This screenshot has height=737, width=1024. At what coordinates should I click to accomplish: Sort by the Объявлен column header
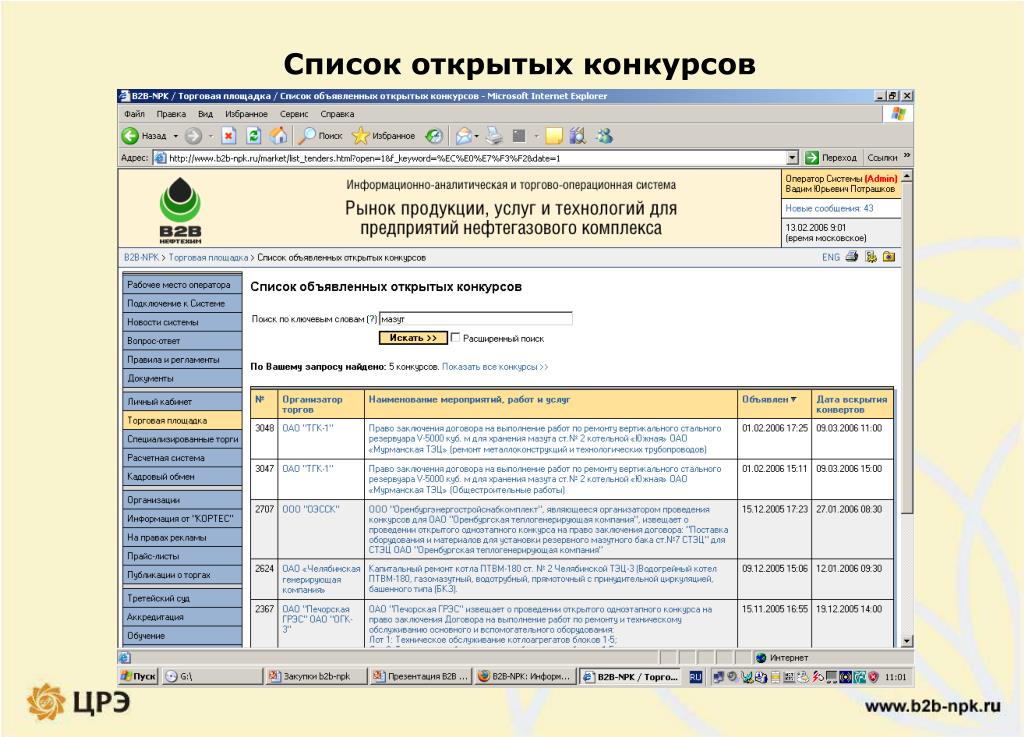769,400
